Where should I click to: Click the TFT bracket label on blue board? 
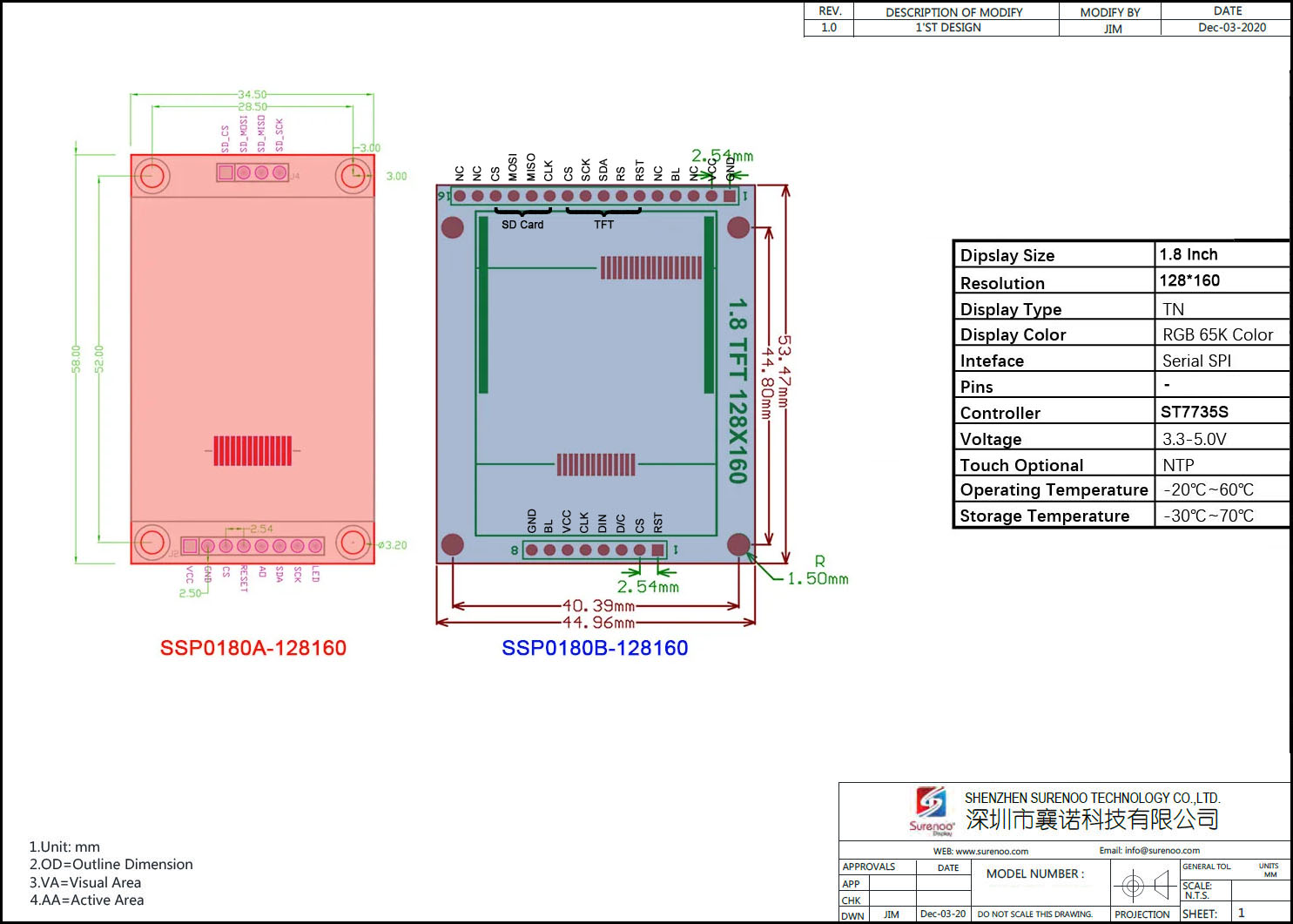pyautogui.click(x=603, y=225)
